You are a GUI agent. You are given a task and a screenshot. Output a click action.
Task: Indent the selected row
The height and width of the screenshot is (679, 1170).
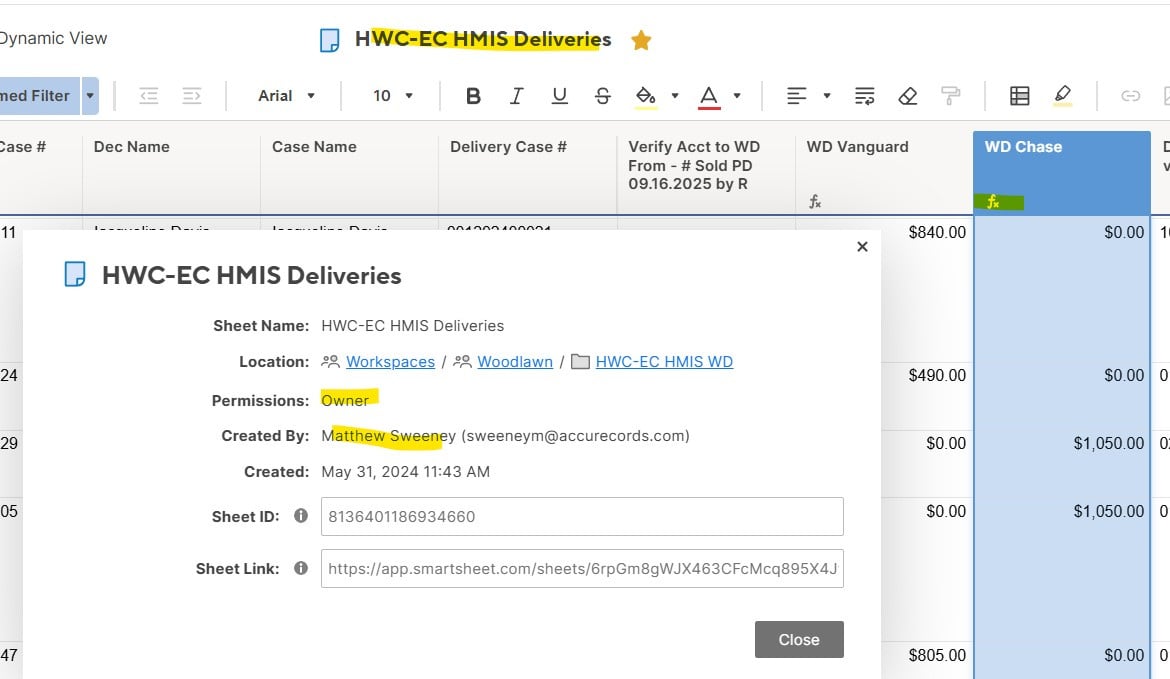point(192,96)
